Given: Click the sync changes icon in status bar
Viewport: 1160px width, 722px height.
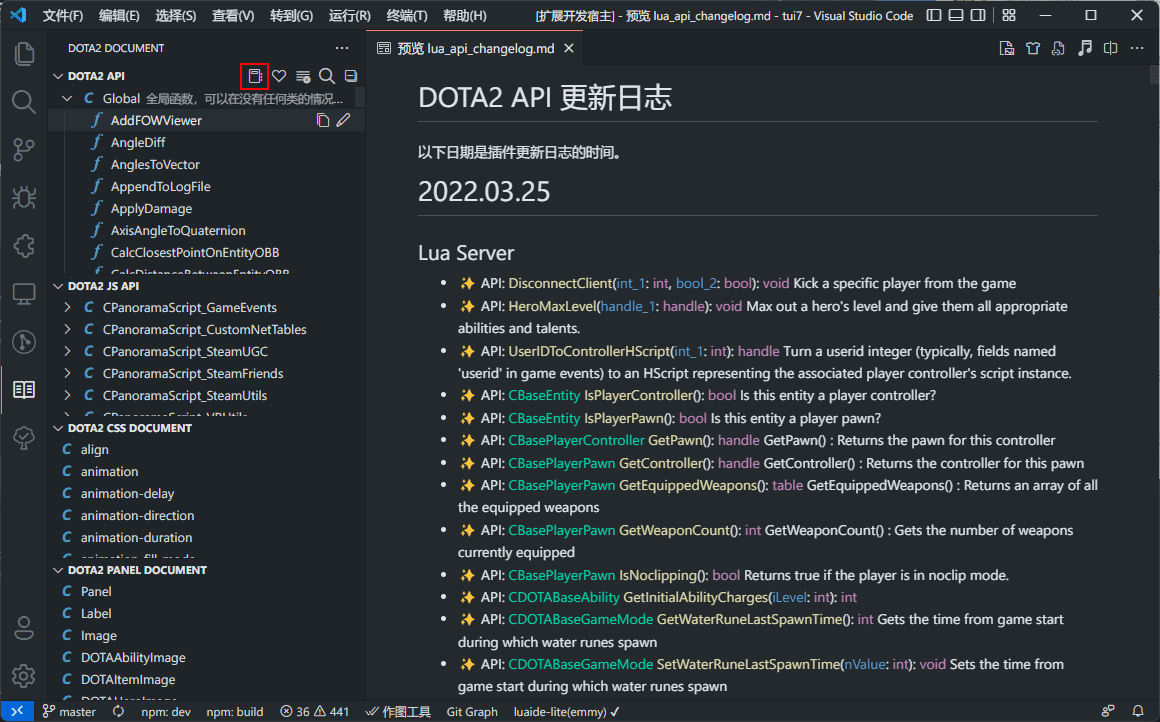Looking at the screenshot, I should coord(118,712).
